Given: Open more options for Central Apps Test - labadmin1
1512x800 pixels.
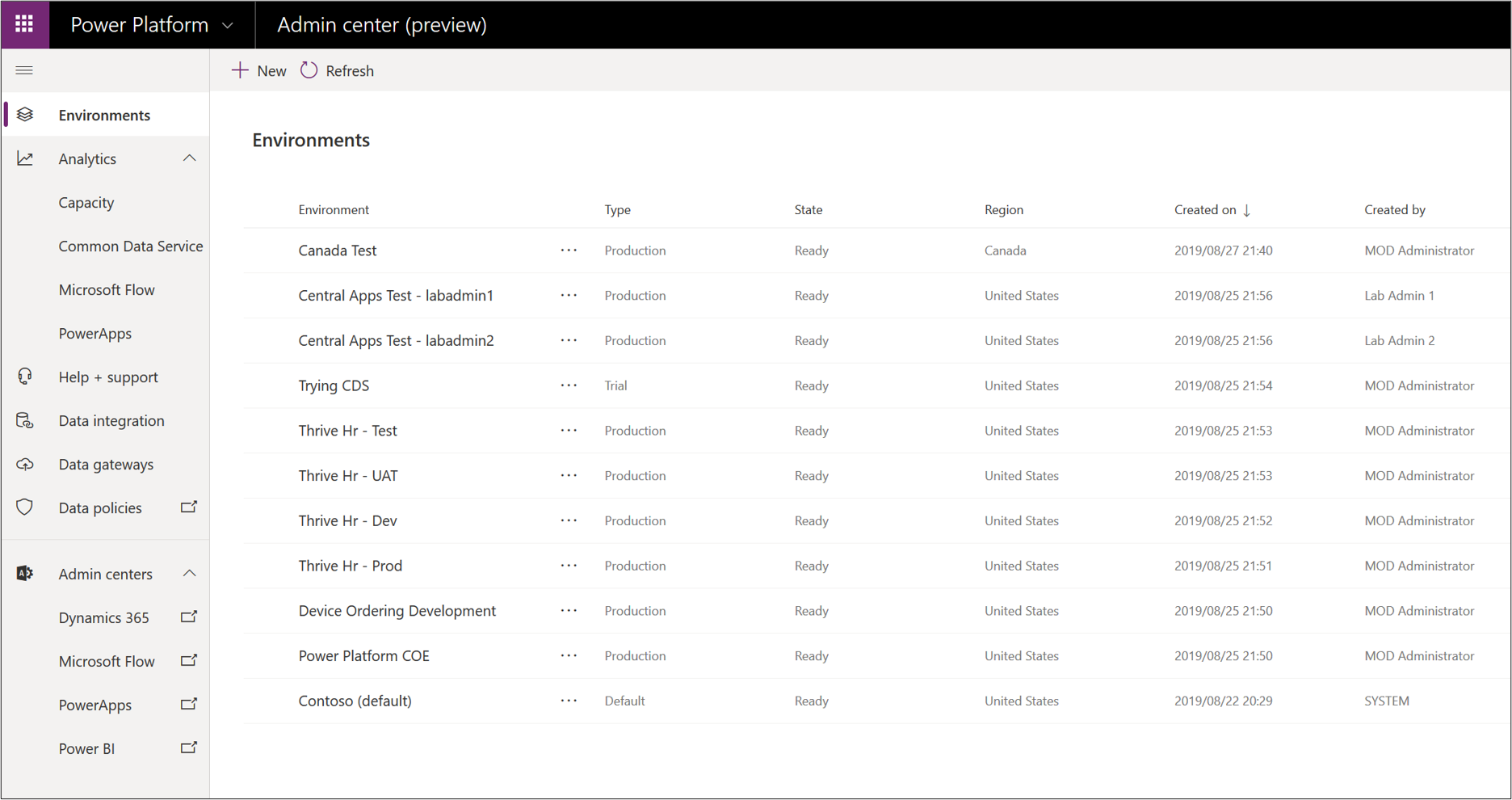Looking at the screenshot, I should (569, 296).
